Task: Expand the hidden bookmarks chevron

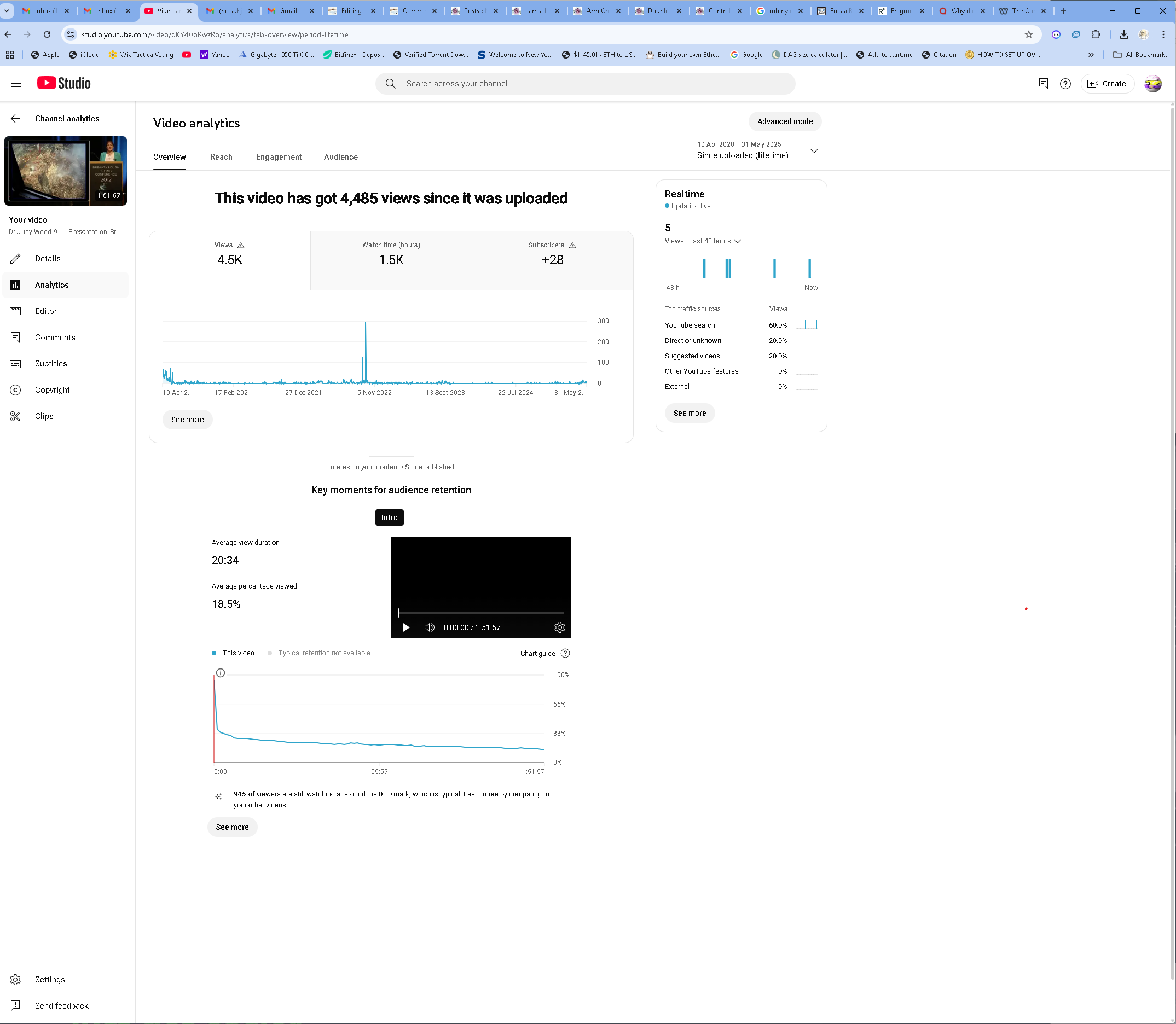Action: pyautogui.click(x=1091, y=54)
